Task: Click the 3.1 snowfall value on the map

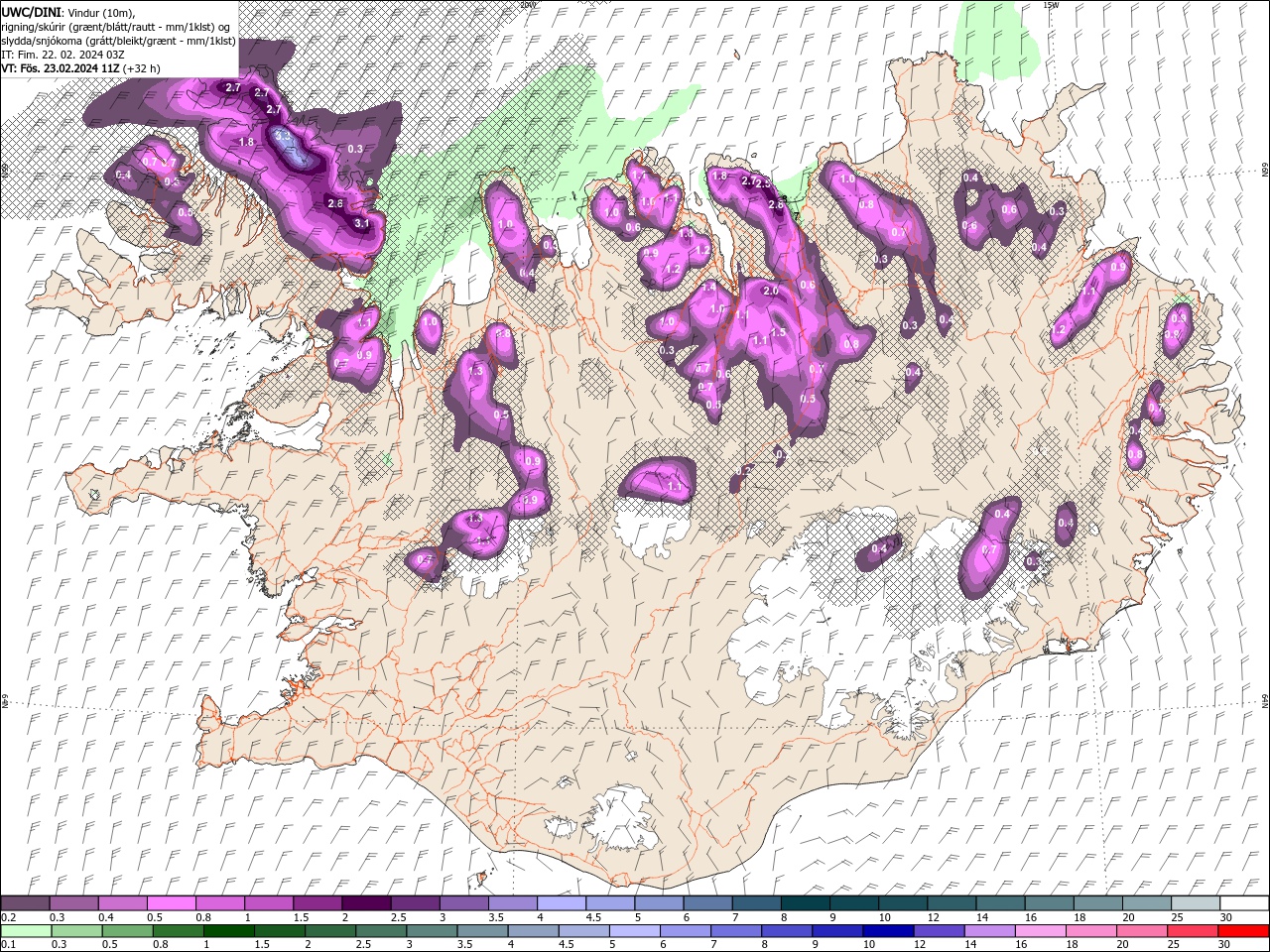Action: (362, 223)
